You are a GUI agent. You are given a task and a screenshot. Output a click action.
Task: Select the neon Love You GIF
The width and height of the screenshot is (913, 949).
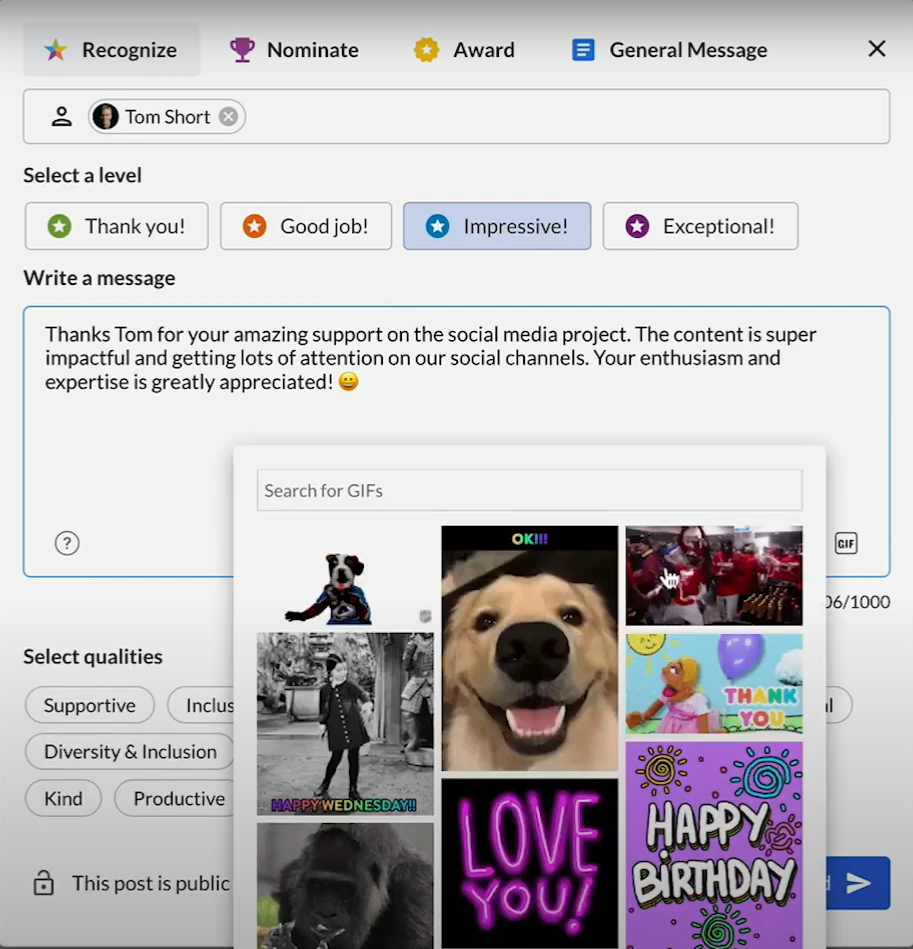pos(529,862)
